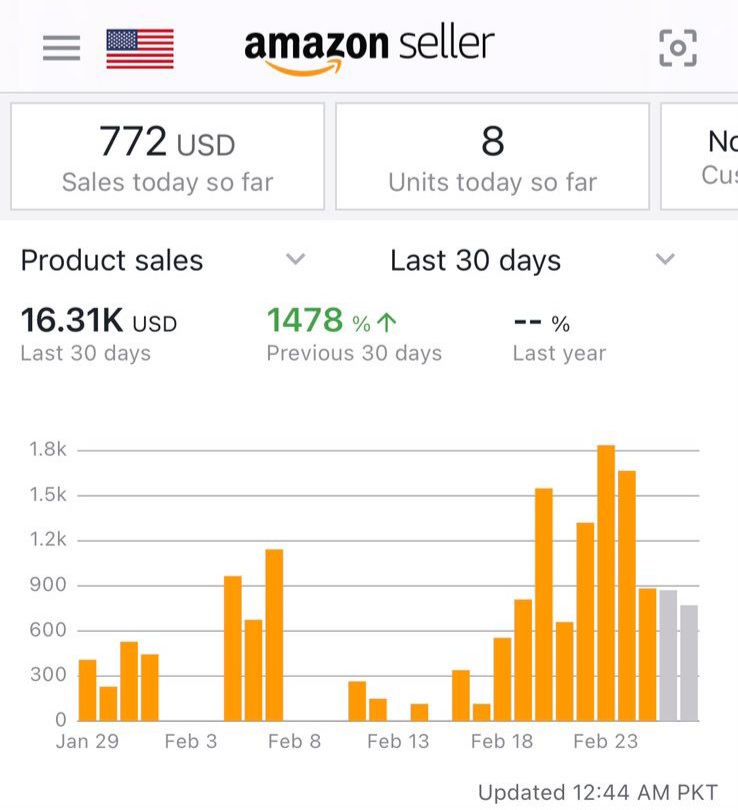Tap the Updated 12:44 AM PKT timestamp
Viewport: 738px width, 810px height.
click(597, 793)
